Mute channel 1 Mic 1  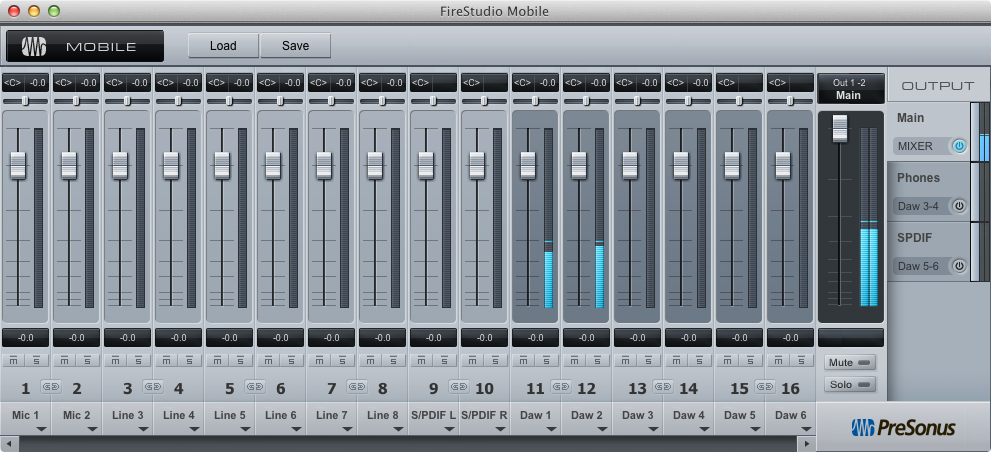14,360
